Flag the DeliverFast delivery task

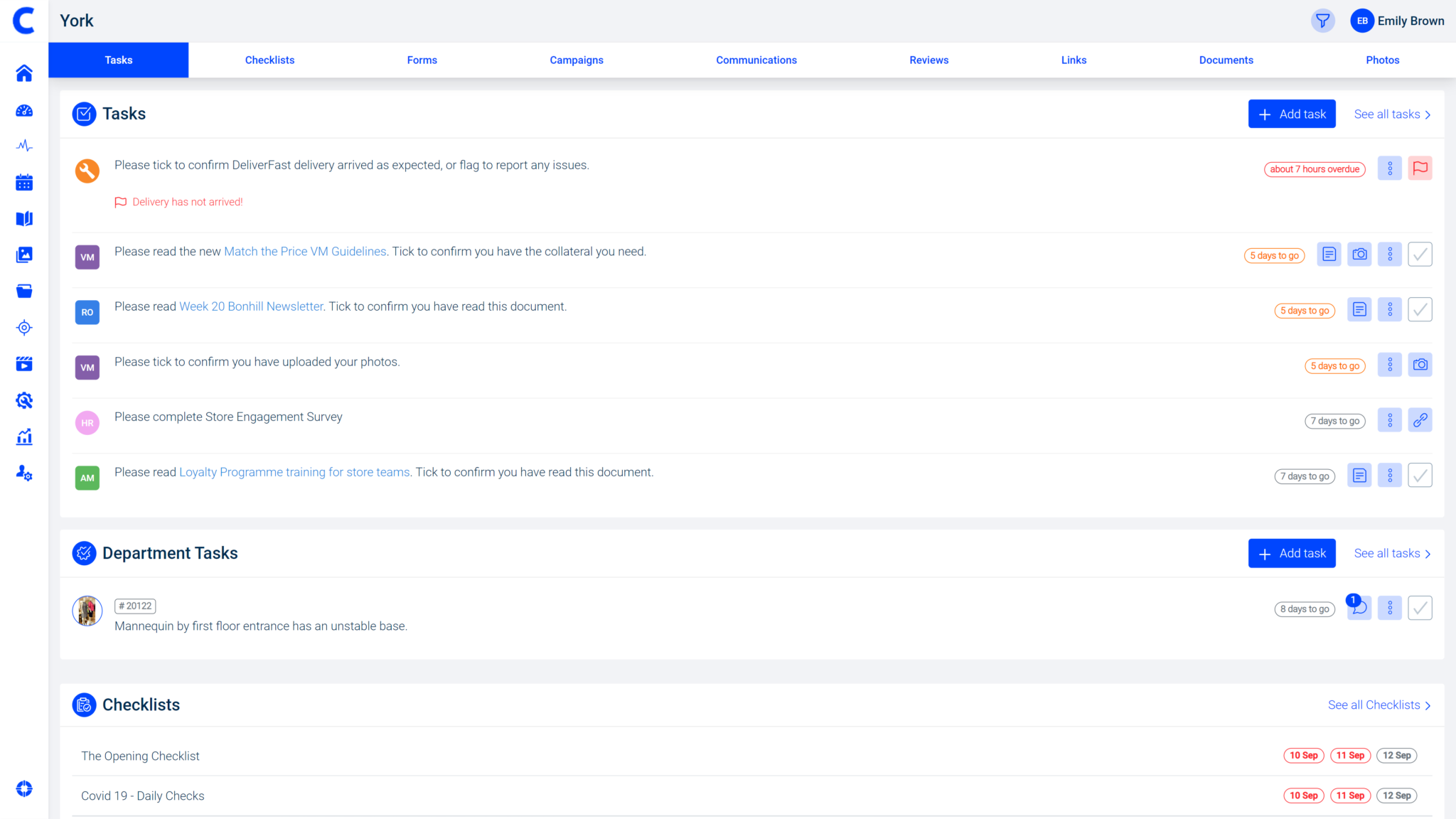pos(1420,168)
